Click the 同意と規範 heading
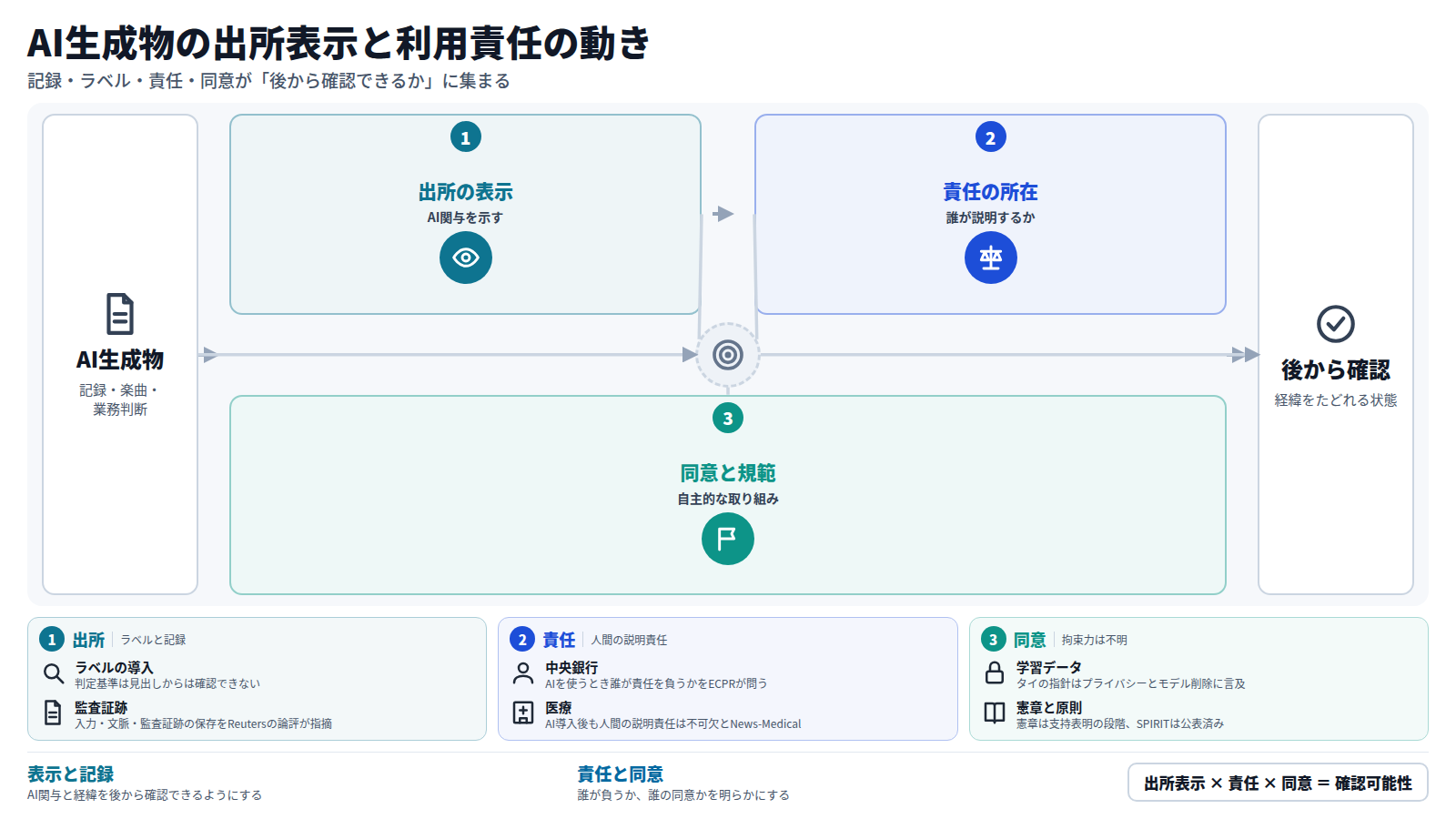 (x=728, y=473)
